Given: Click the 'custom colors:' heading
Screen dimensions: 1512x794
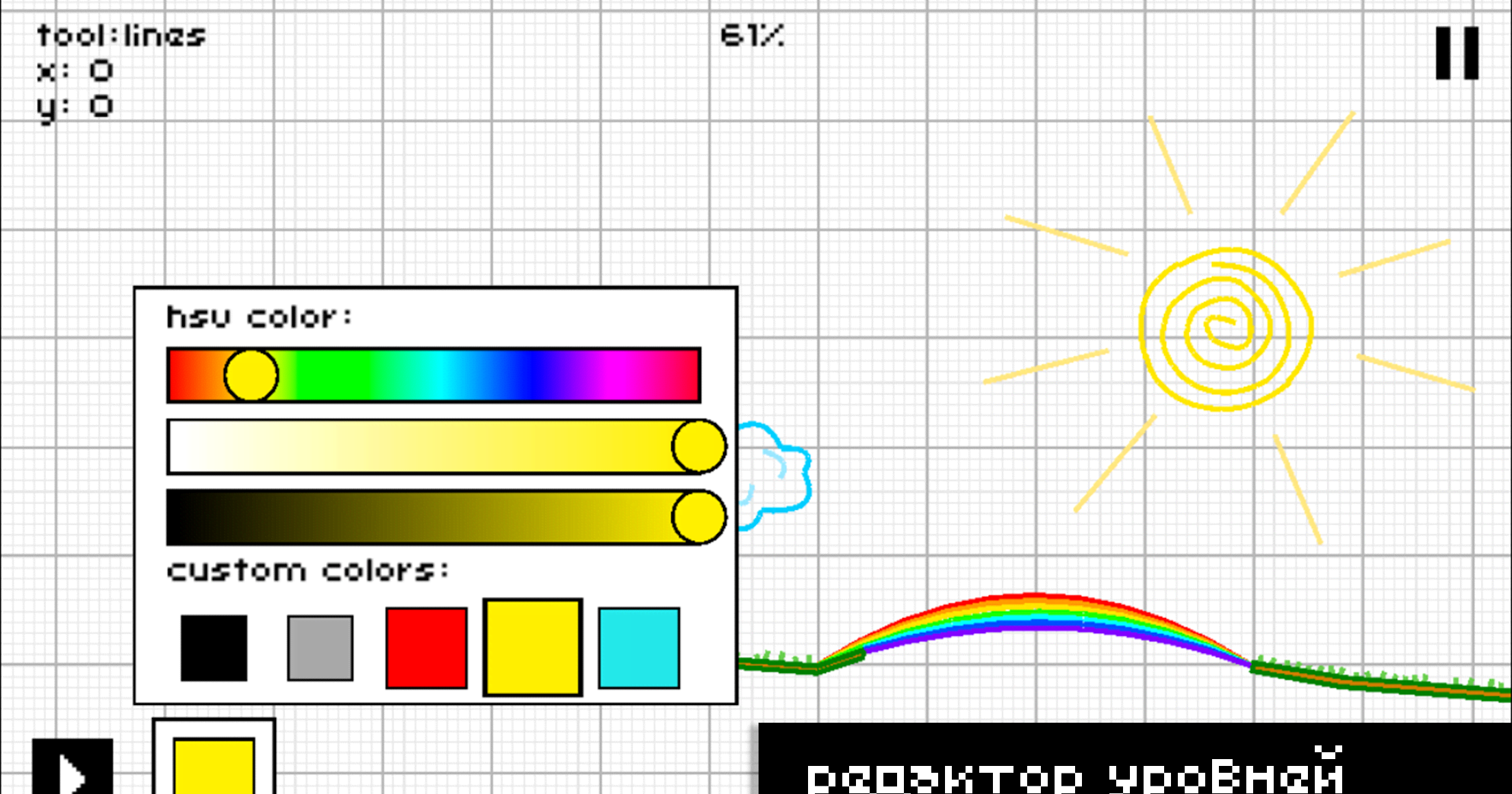Looking at the screenshot, I should (308, 570).
